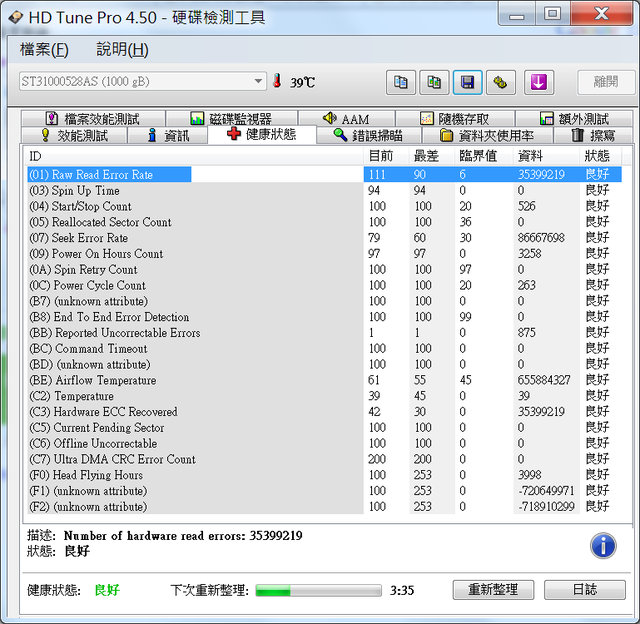
Task: Select the Airflow Temperature attribute row
Action: coord(105,380)
